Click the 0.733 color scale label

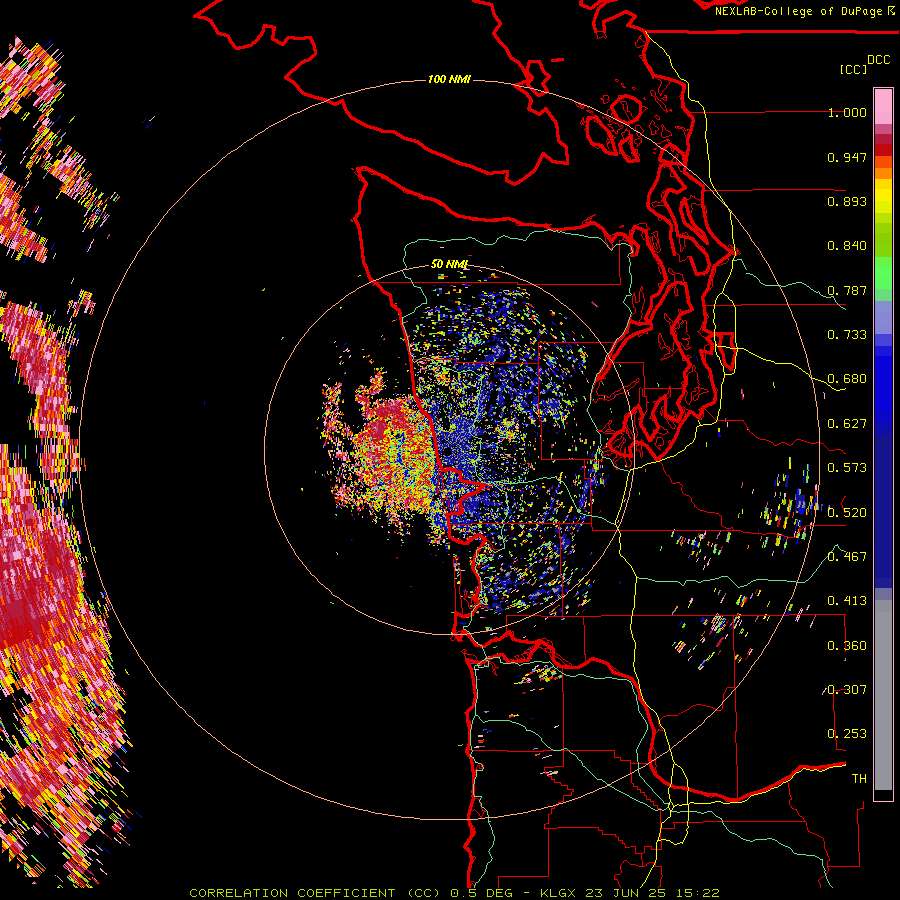[x=847, y=335]
